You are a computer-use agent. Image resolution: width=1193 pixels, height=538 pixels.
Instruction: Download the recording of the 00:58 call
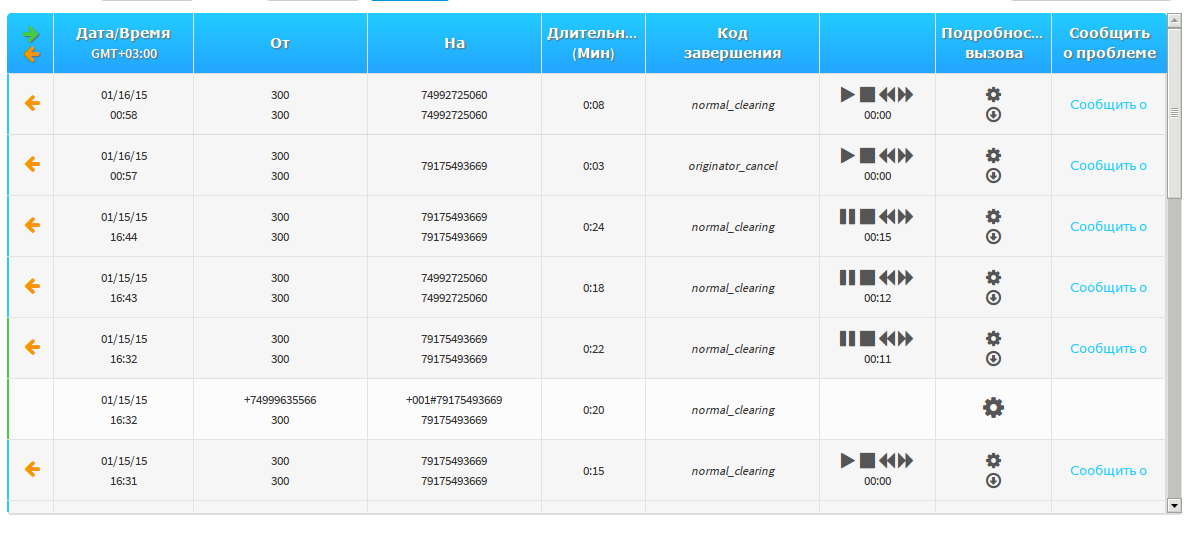pos(993,115)
